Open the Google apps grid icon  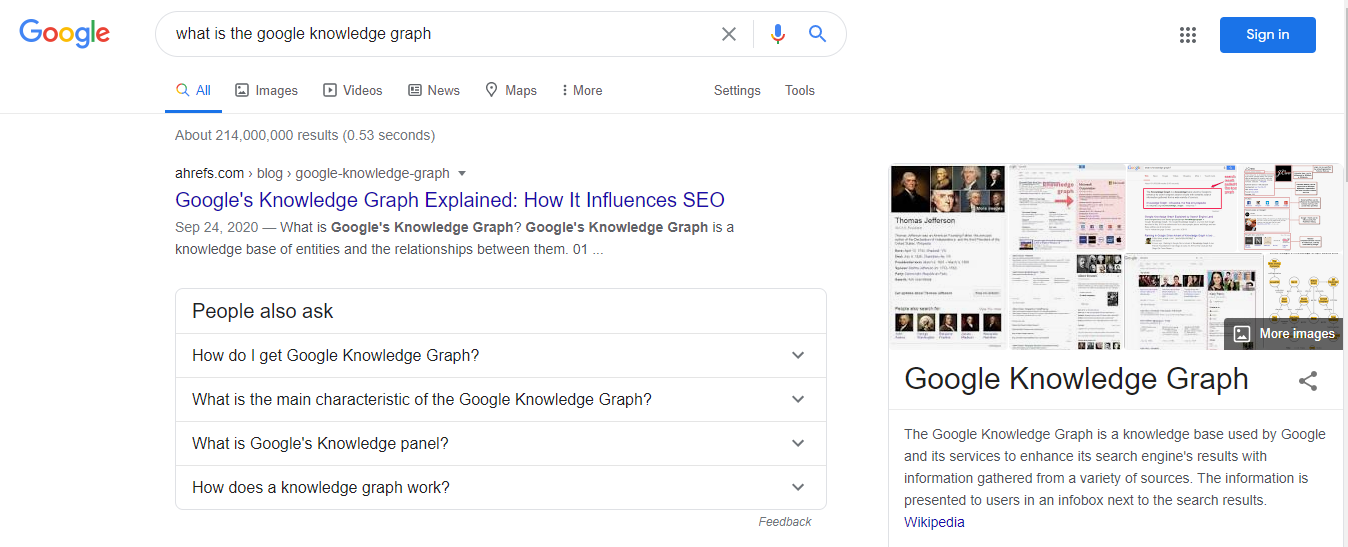click(x=1188, y=35)
